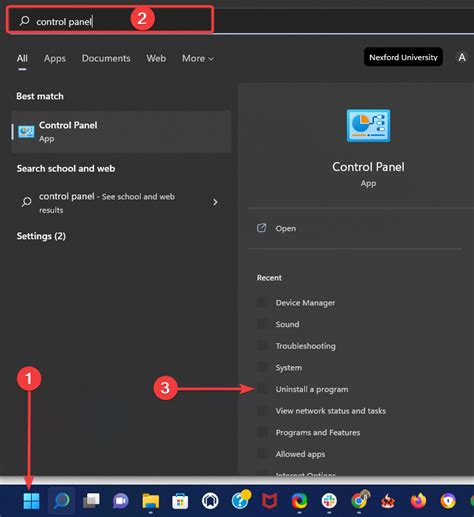
Task: Open recent item Device Manager
Action: (x=305, y=303)
